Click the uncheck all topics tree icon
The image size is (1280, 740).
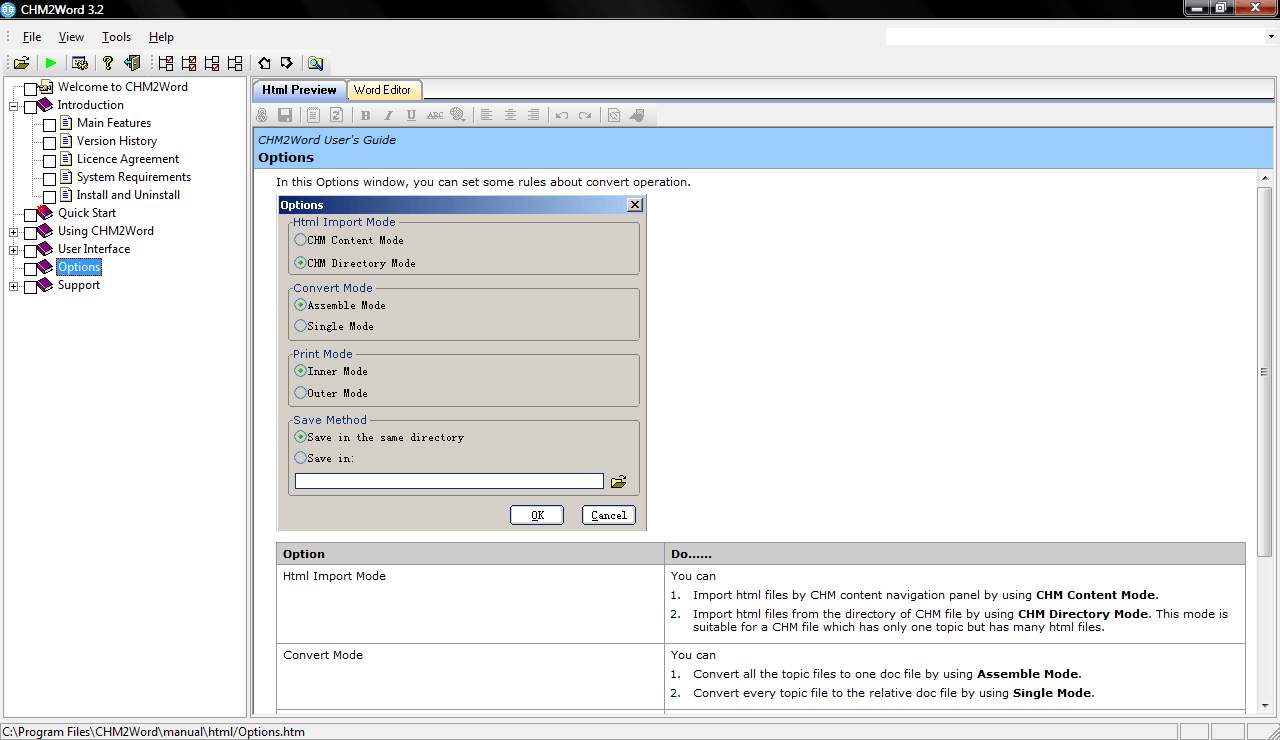click(x=235, y=63)
